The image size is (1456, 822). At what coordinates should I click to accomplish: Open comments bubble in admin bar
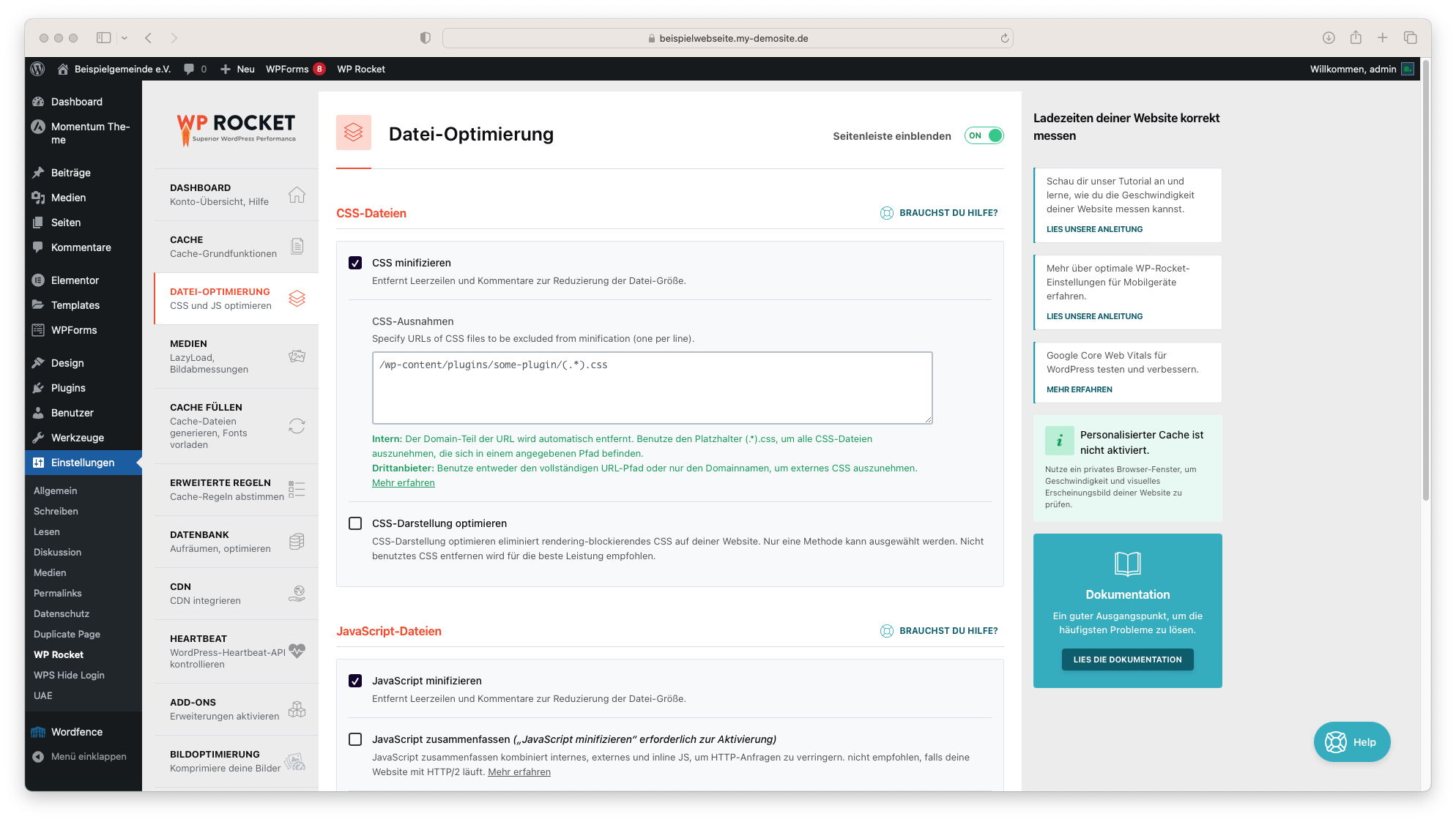(189, 69)
